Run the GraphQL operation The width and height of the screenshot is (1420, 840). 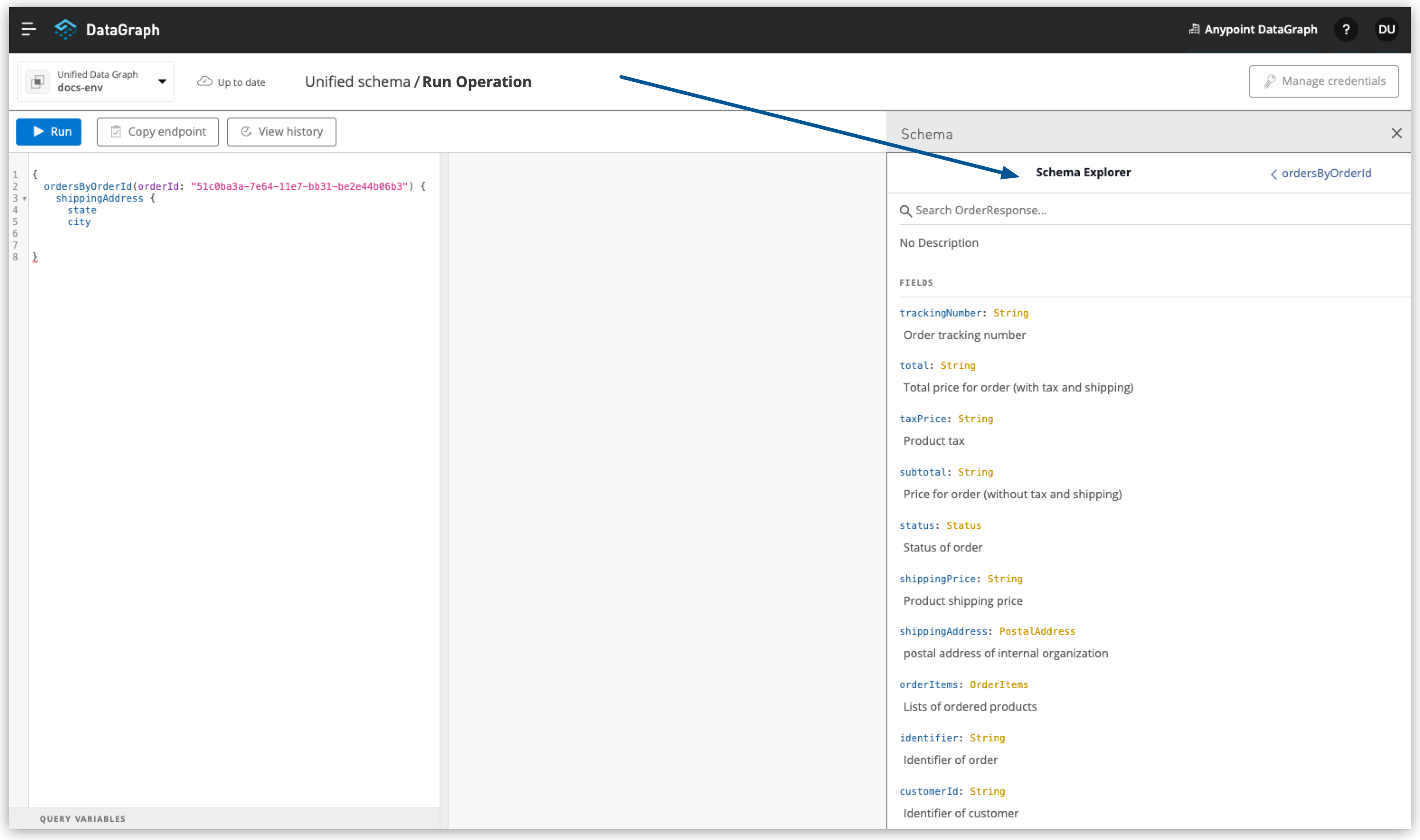(x=49, y=131)
